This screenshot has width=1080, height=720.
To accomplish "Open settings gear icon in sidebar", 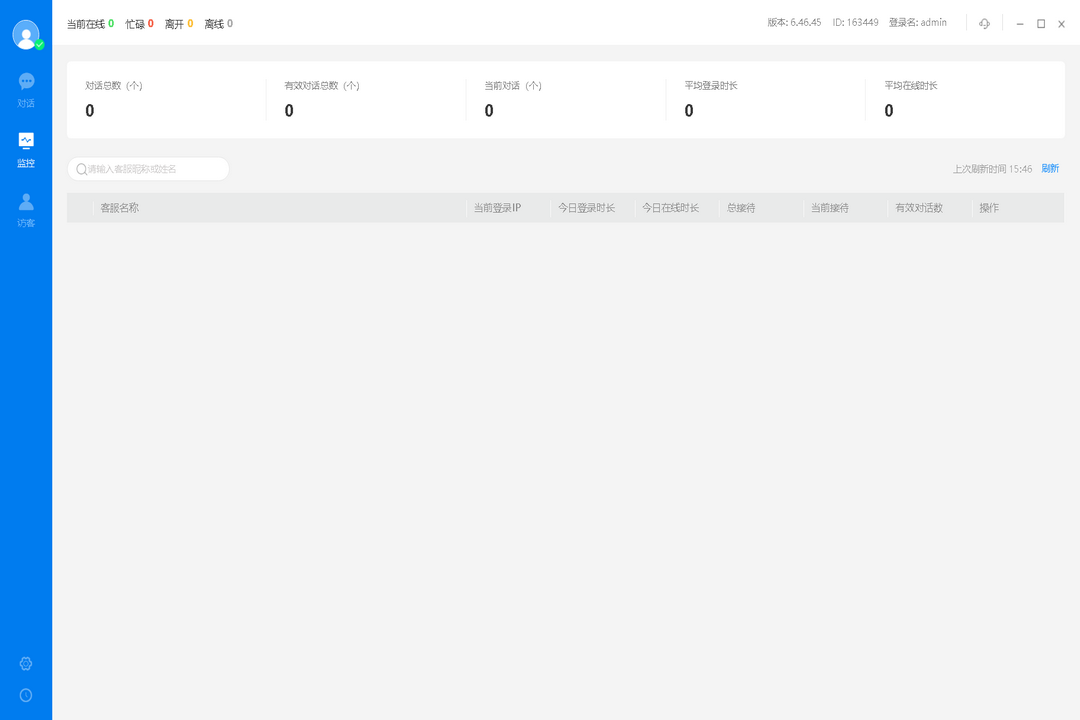I will (x=26, y=664).
